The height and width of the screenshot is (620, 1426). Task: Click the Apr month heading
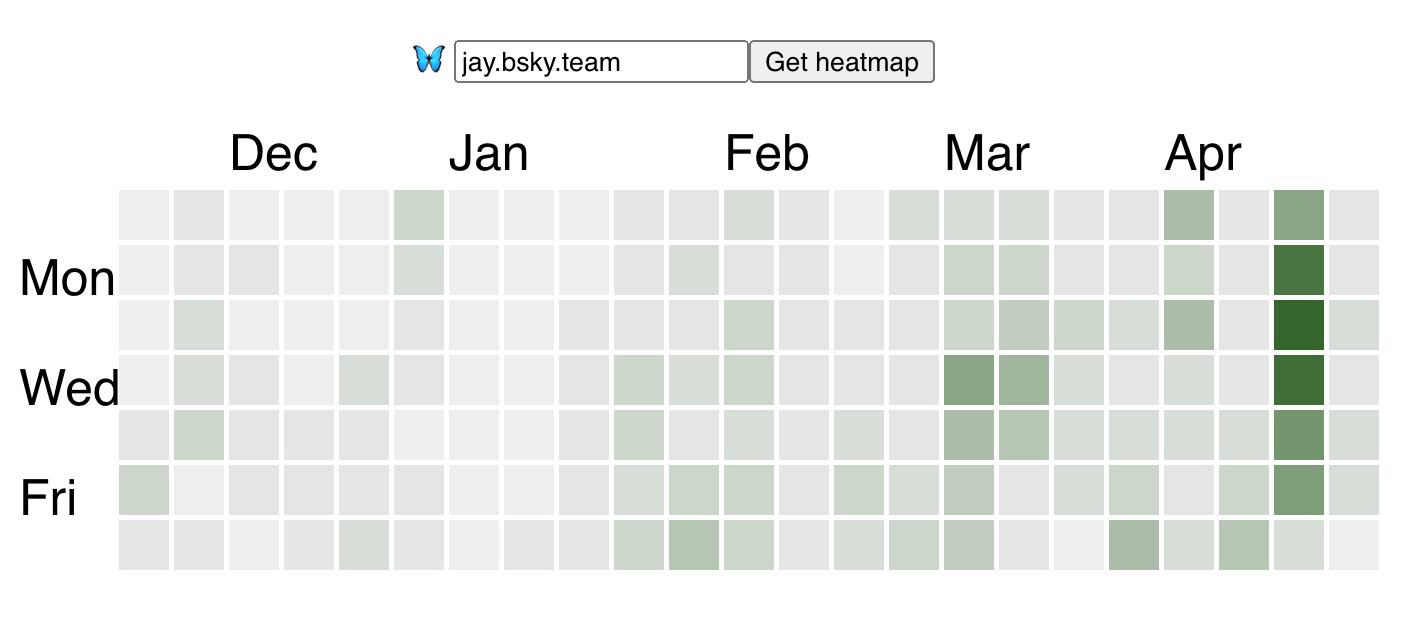(x=1203, y=152)
